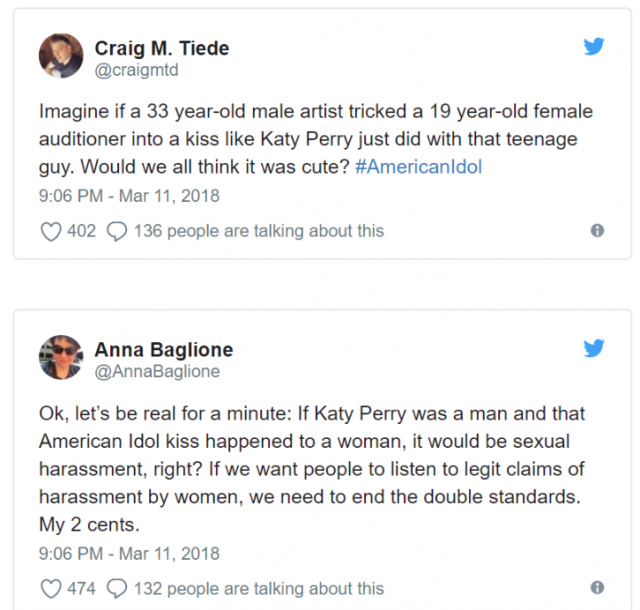Viewport: 640px width, 610px height.
Task: Click the #AmericanIdol hashtag link
Action: pos(419,166)
